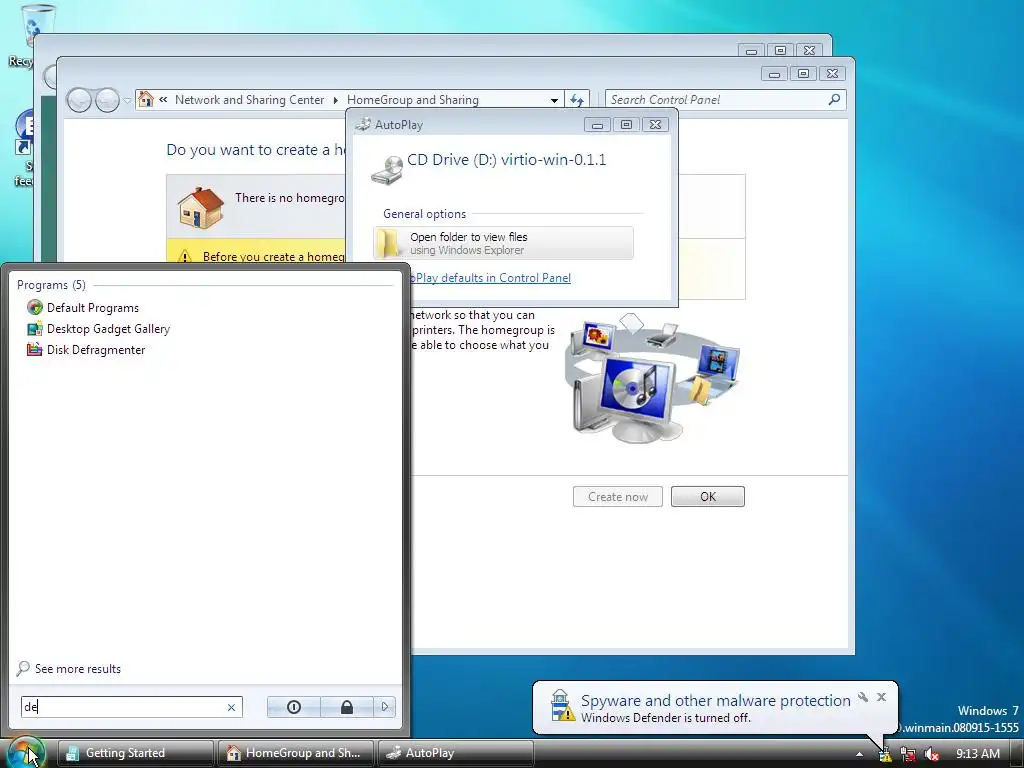Click the search magnifier in Control Panel

(x=834, y=99)
